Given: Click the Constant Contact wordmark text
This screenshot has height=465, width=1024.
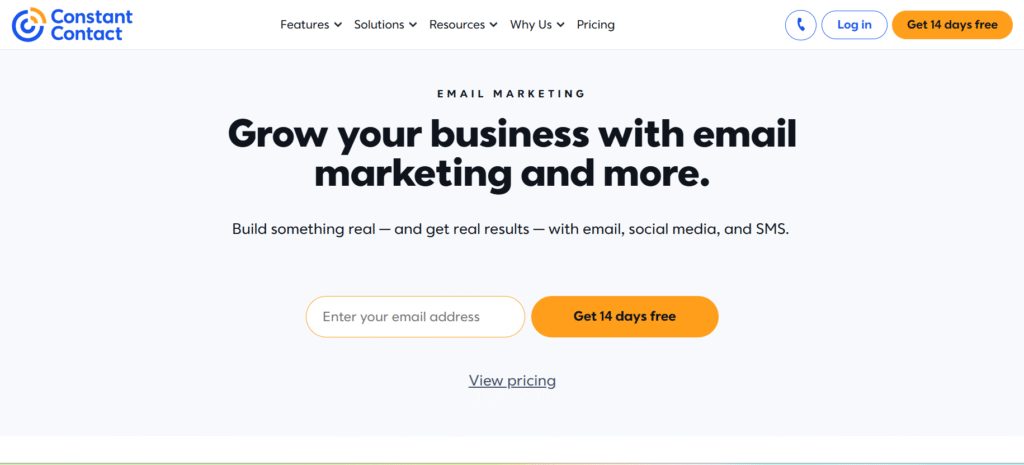Looking at the screenshot, I should pos(89,25).
